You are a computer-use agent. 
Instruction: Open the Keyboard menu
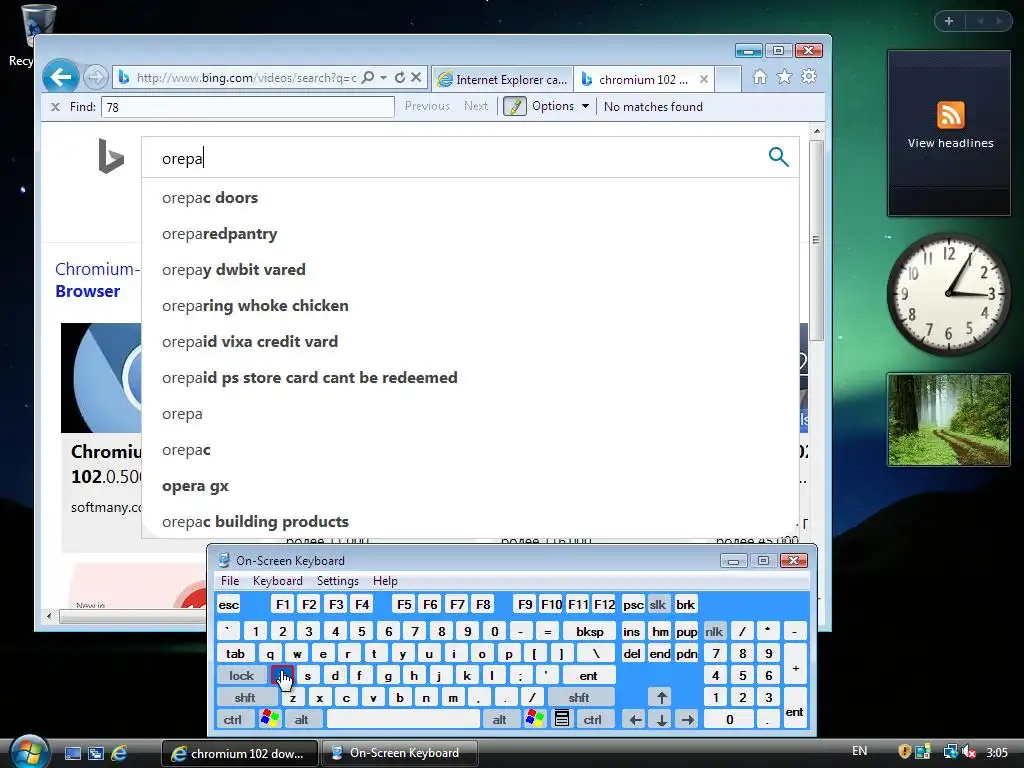tap(278, 581)
